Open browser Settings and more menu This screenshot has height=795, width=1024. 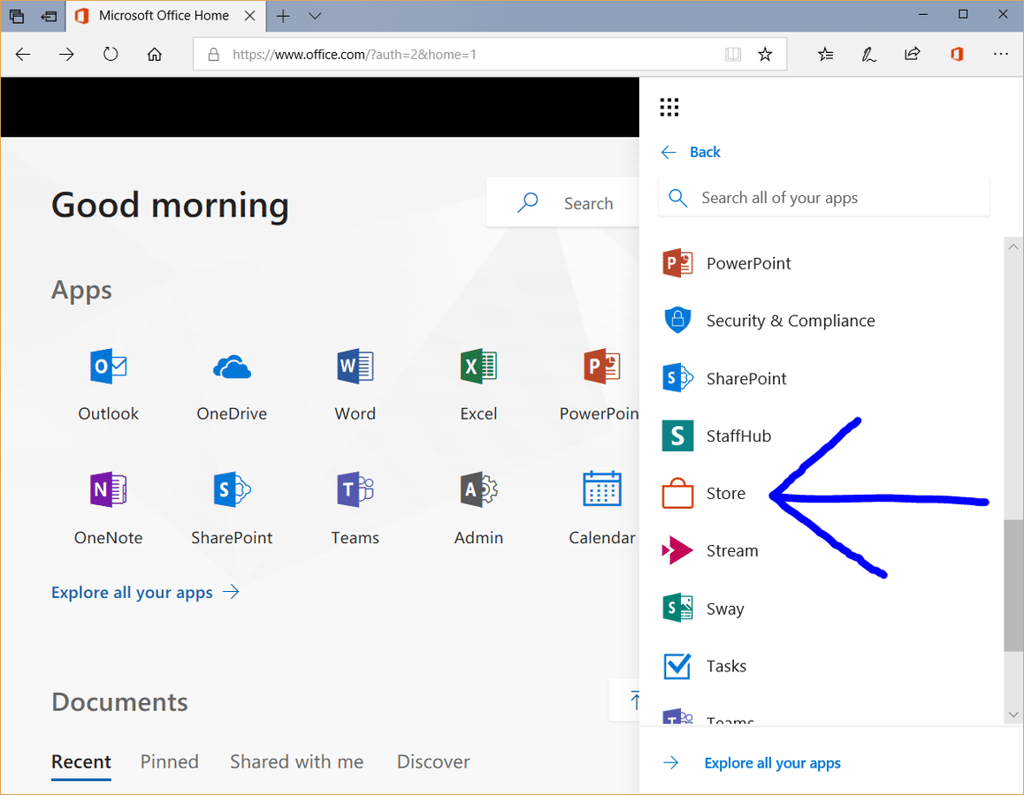pyautogui.click(x=1000, y=54)
